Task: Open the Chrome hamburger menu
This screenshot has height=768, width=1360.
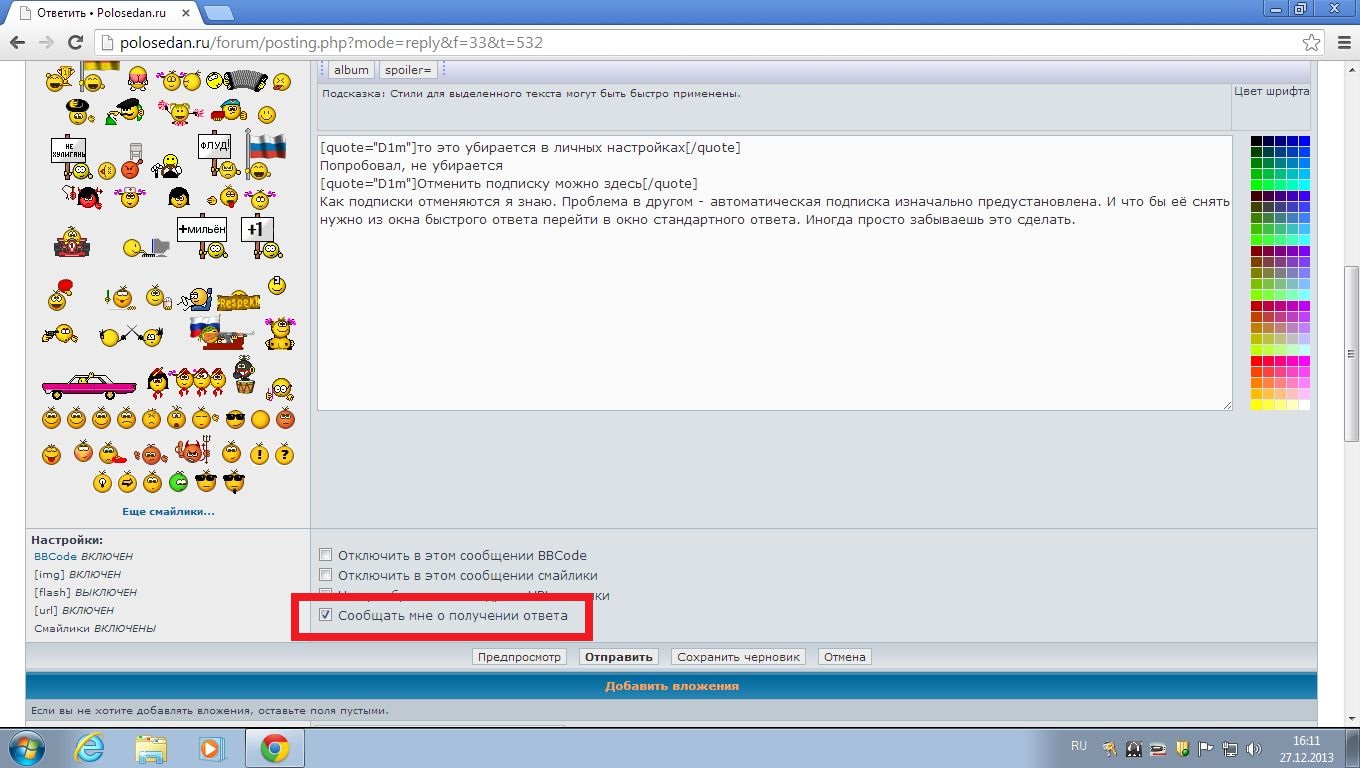Action: 1341,43
